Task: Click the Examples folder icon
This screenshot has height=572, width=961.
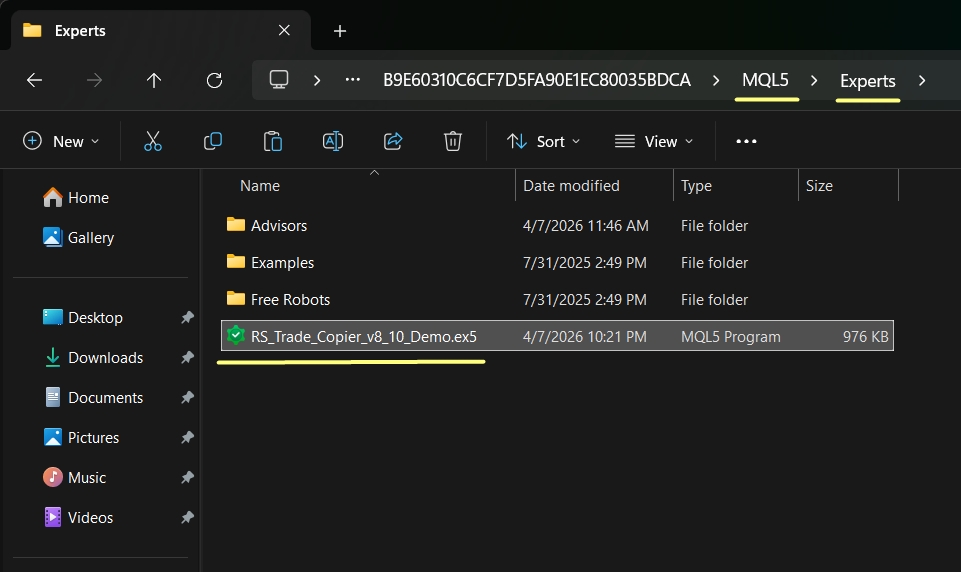Action: click(x=235, y=261)
